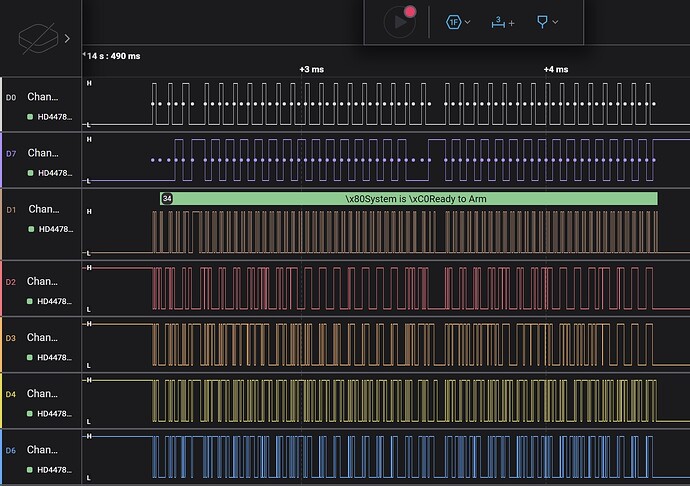This screenshot has width=690, height=486.
Task: Open the 1F hex display format dropdown
Action: [458, 22]
